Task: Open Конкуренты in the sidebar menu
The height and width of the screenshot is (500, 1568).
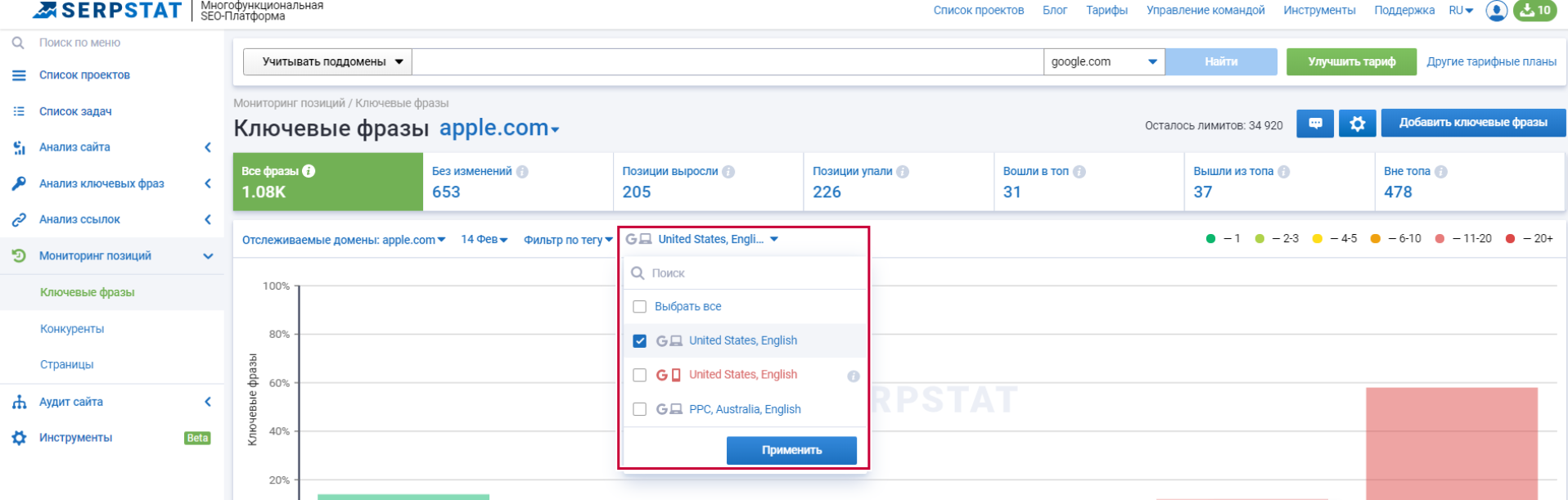Action: tap(72, 328)
